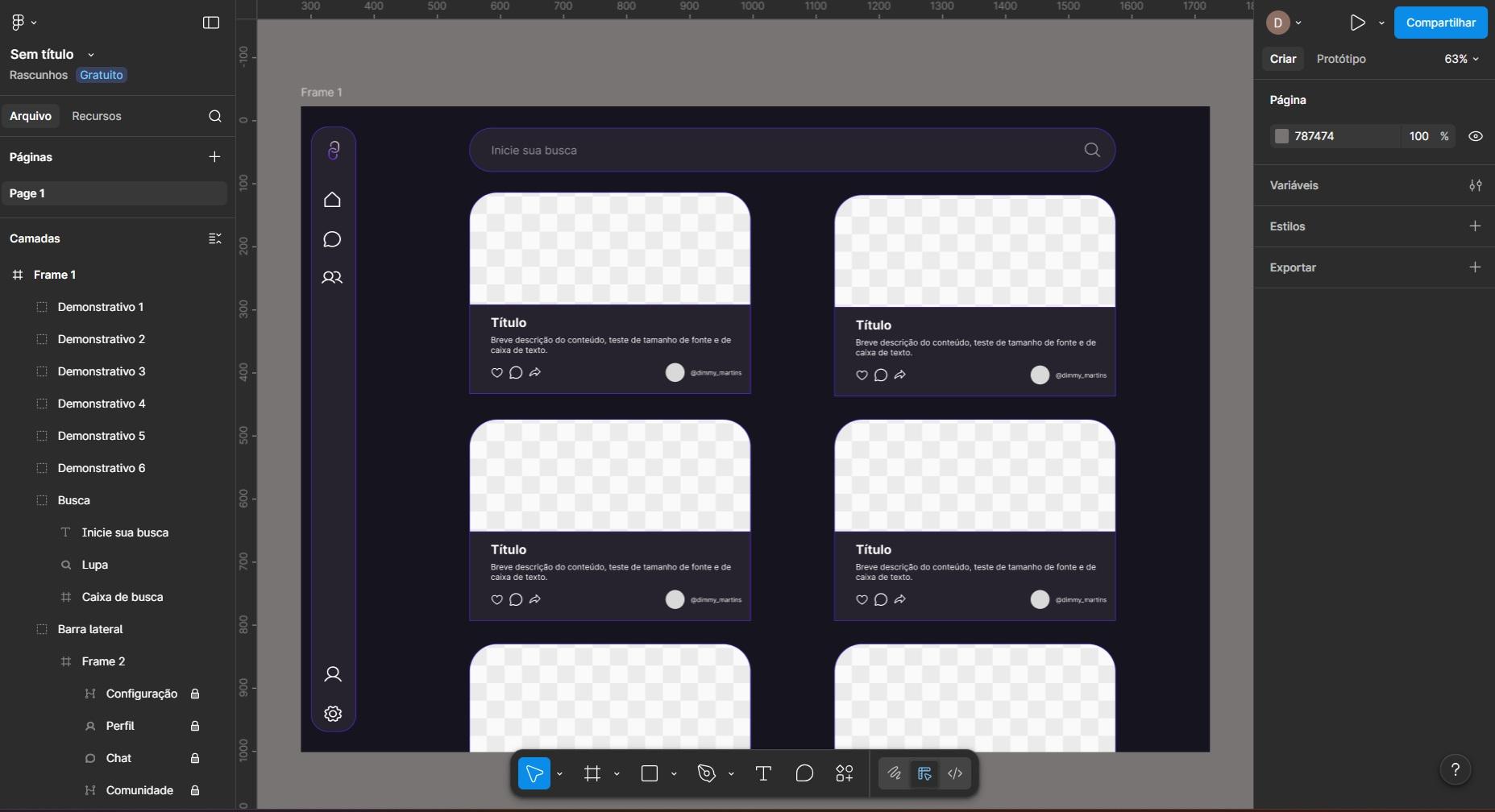Edit the page opacity value 100
The height and width of the screenshot is (812, 1495).
[1419, 136]
